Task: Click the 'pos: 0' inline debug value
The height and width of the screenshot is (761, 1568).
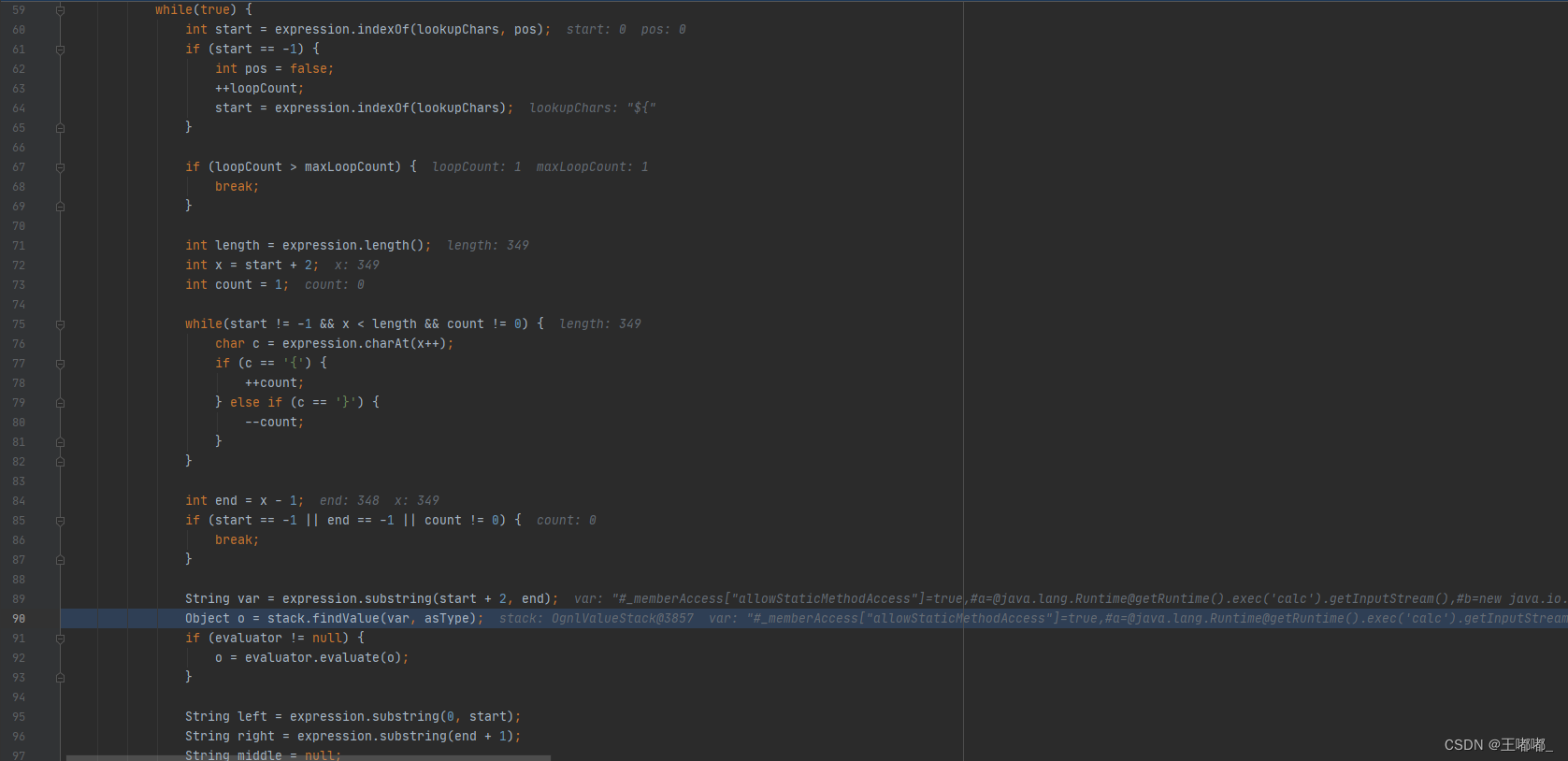Action: (664, 30)
